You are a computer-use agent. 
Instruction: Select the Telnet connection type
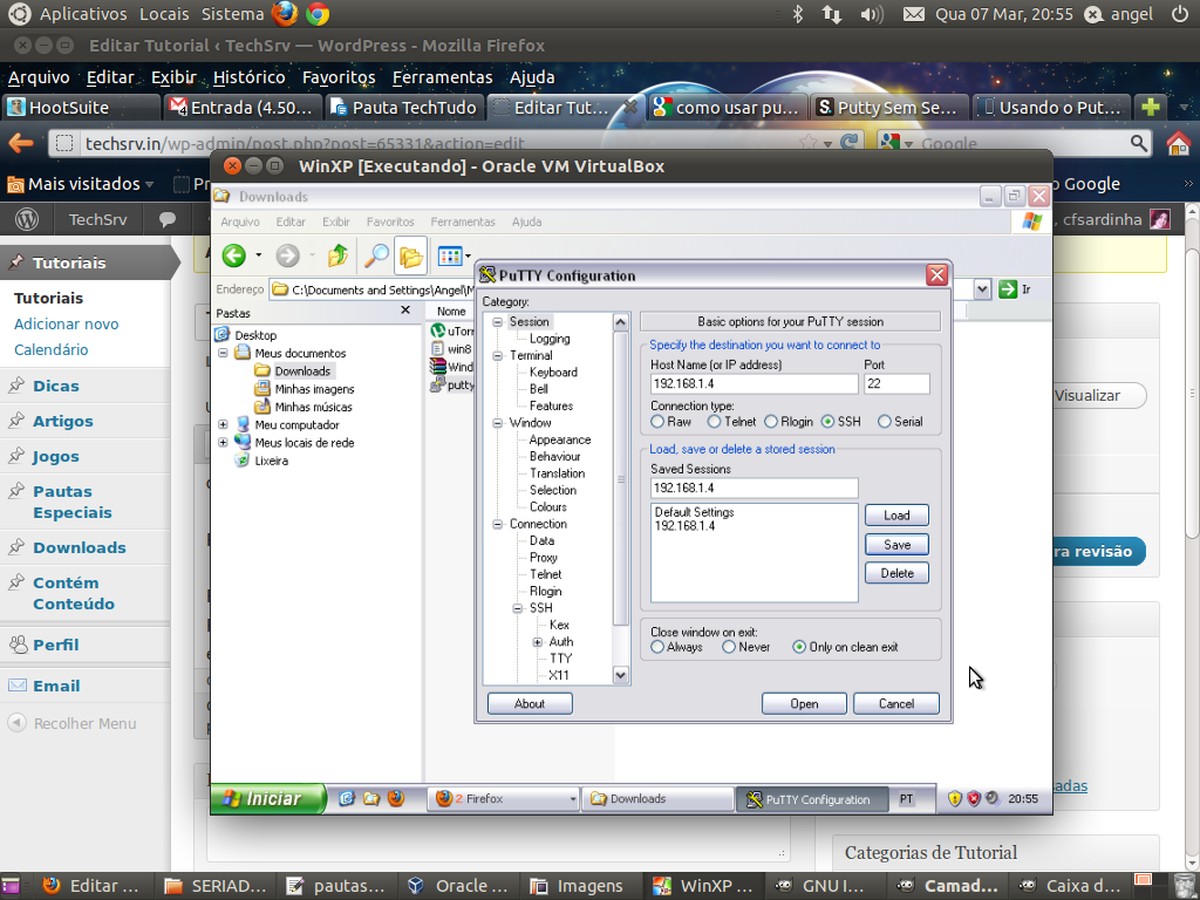click(x=715, y=422)
